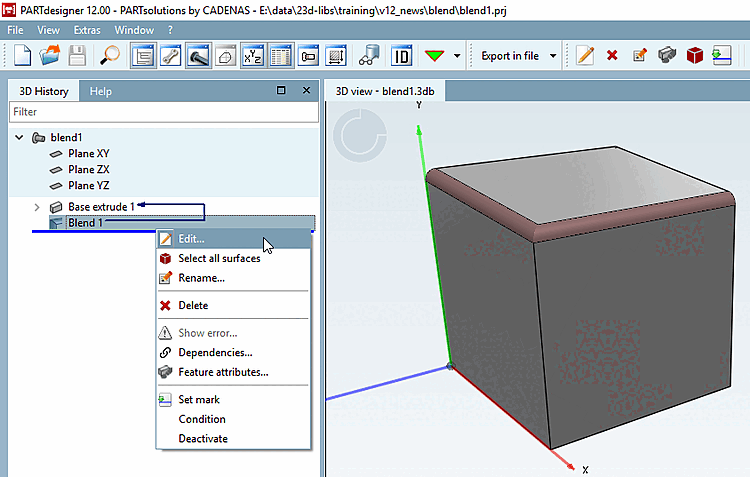
Task: Collapse the blend1 root tree node
Action: (x=19, y=137)
